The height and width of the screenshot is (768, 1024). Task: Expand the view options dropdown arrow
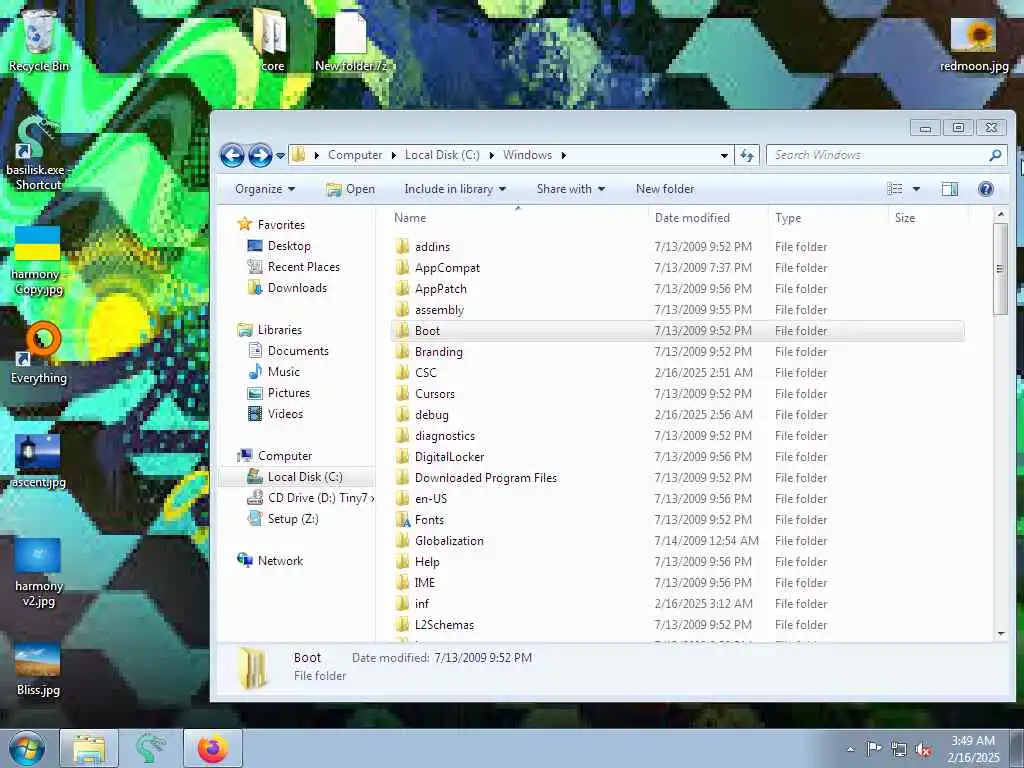(916, 189)
